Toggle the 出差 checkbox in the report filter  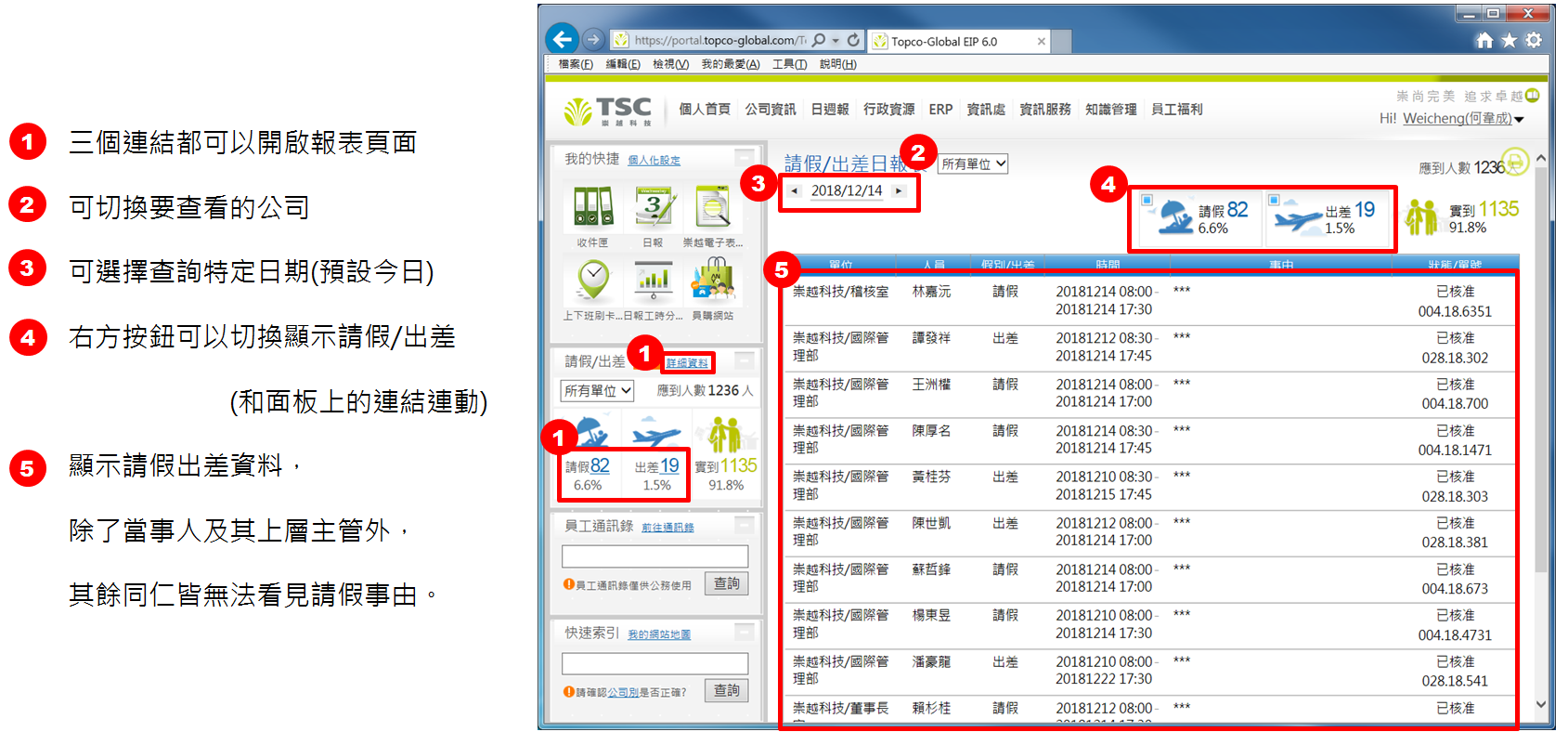pyautogui.click(x=1274, y=200)
